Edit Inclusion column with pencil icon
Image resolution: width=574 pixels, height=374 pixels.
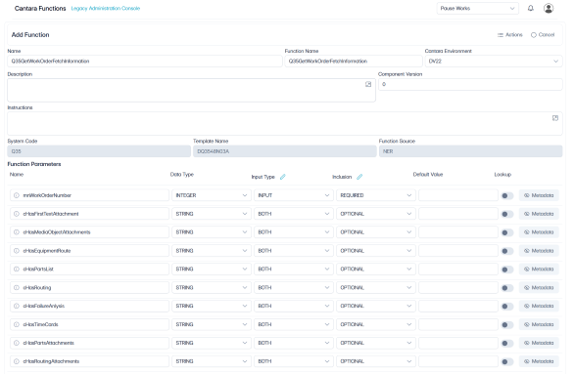point(359,177)
